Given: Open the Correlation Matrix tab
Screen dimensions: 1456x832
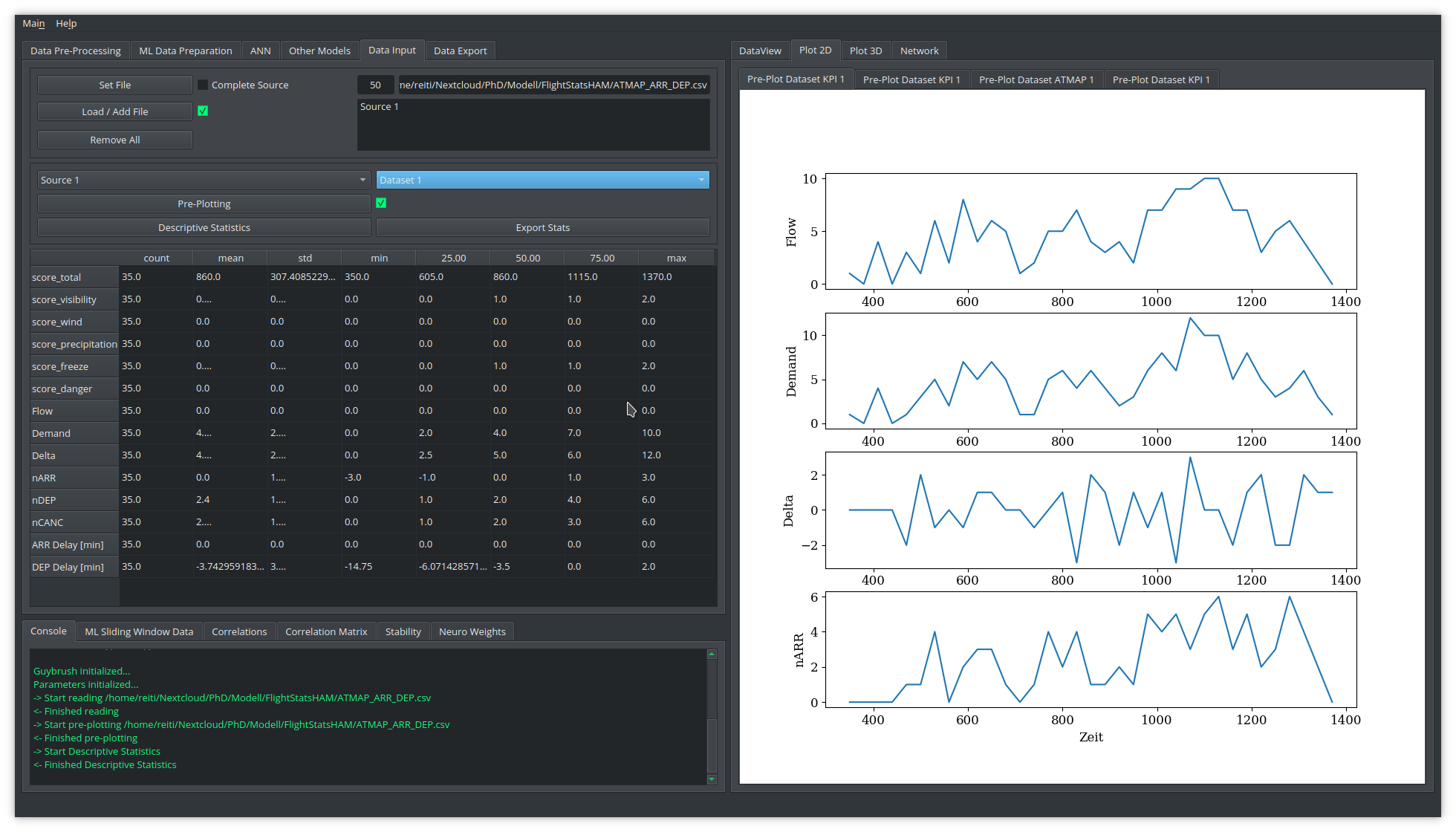Looking at the screenshot, I should 326,632.
